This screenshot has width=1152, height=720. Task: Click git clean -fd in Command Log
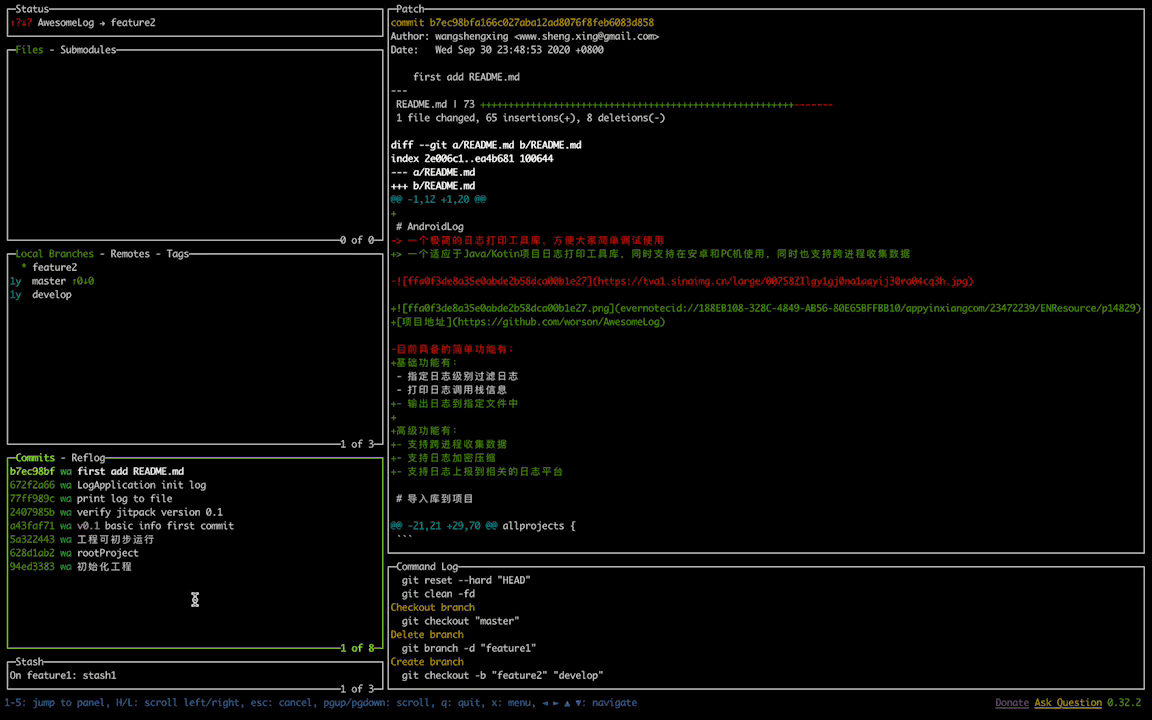pyautogui.click(x=438, y=594)
